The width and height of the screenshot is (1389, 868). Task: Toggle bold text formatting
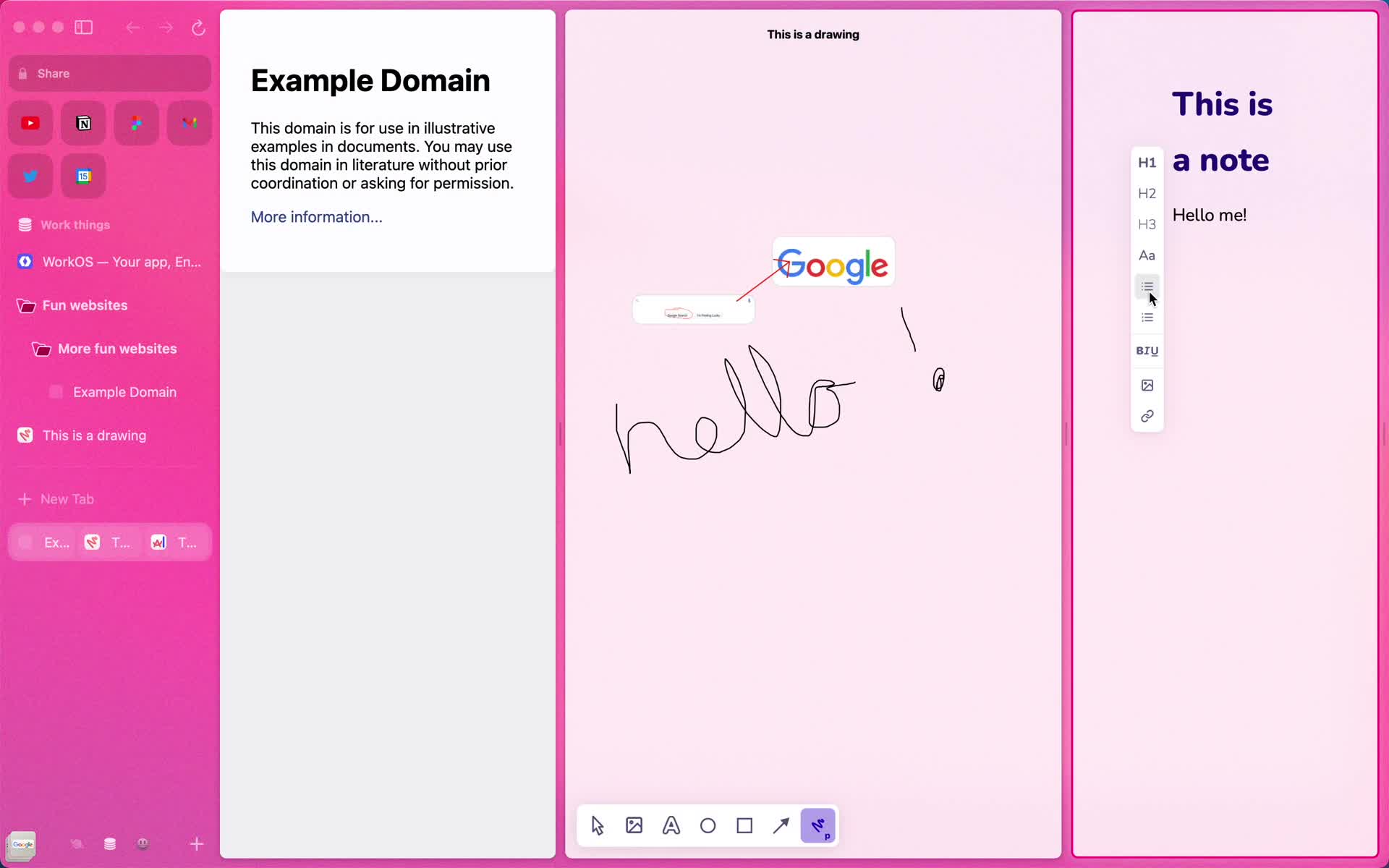coord(1139,350)
